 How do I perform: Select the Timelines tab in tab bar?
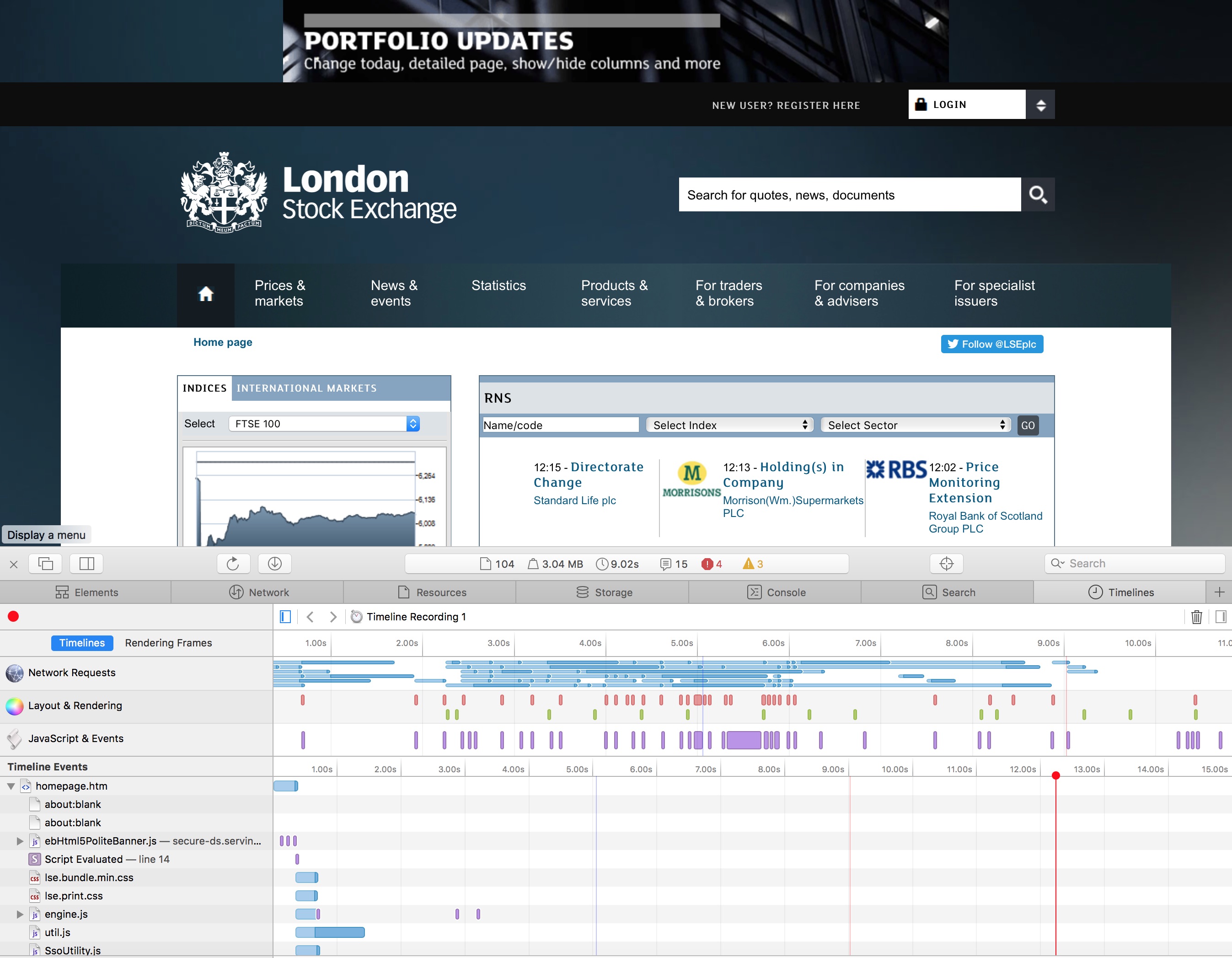[x=1120, y=592]
